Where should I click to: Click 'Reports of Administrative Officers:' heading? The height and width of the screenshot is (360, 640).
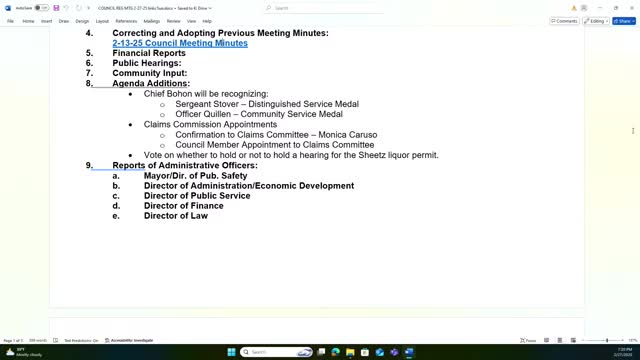(185, 165)
